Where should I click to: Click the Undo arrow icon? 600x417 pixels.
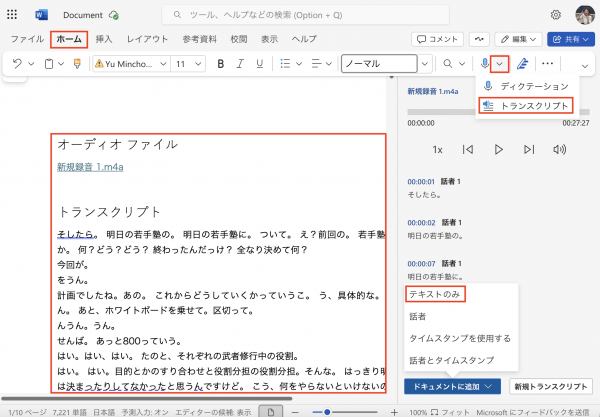[17, 63]
